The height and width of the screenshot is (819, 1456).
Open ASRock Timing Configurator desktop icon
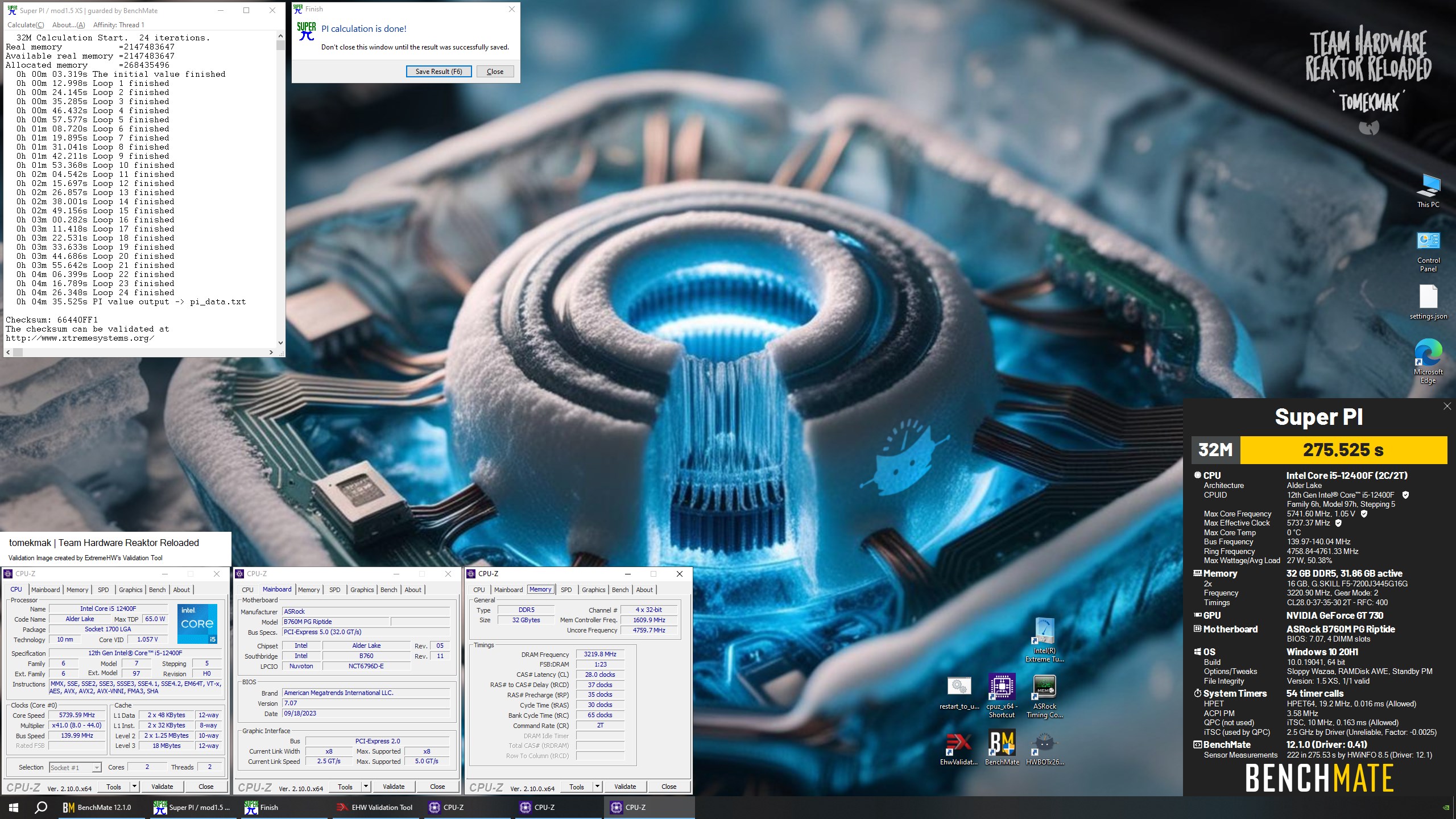(1044, 696)
